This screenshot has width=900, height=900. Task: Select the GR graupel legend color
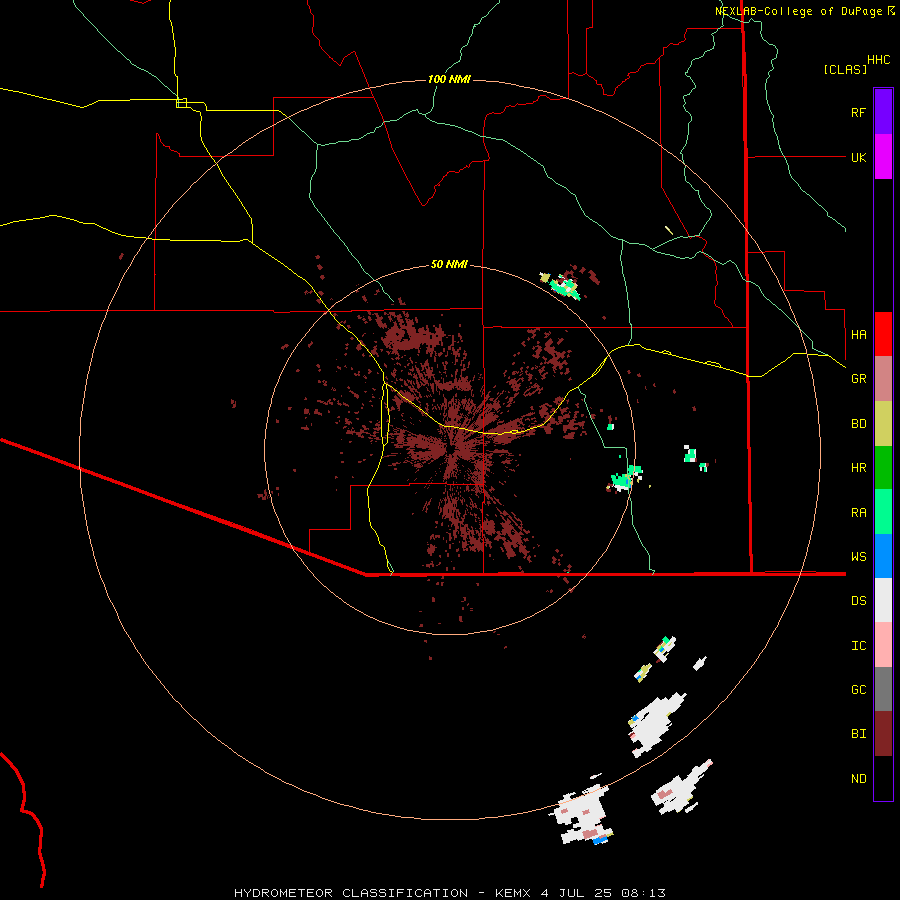click(x=883, y=379)
